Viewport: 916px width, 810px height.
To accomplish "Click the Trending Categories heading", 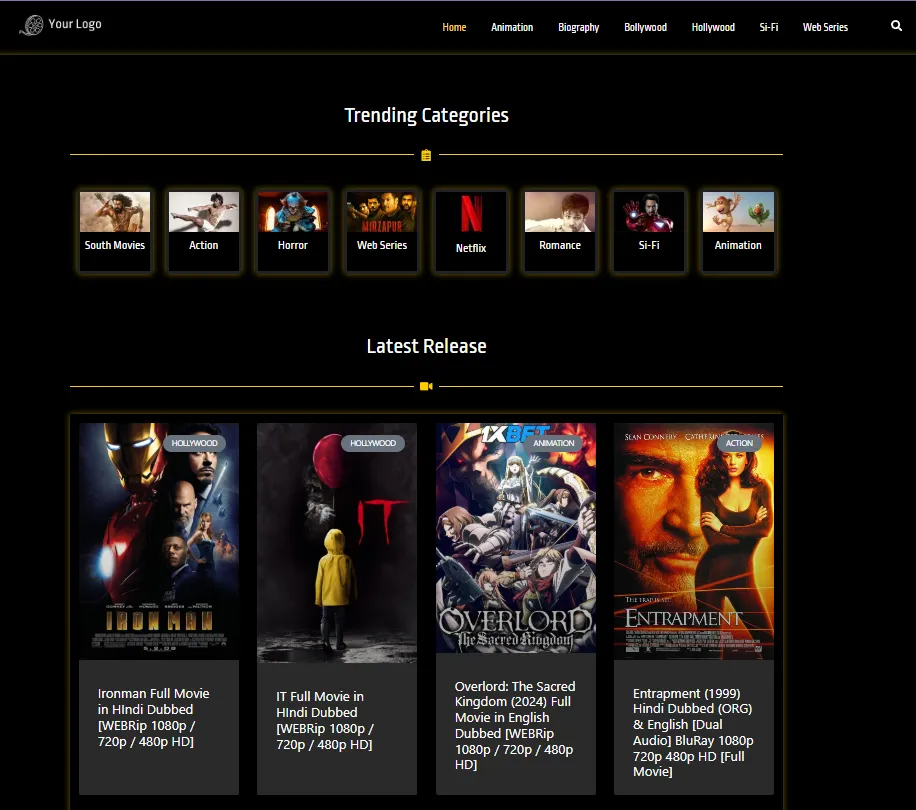I will click(x=426, y=116).
